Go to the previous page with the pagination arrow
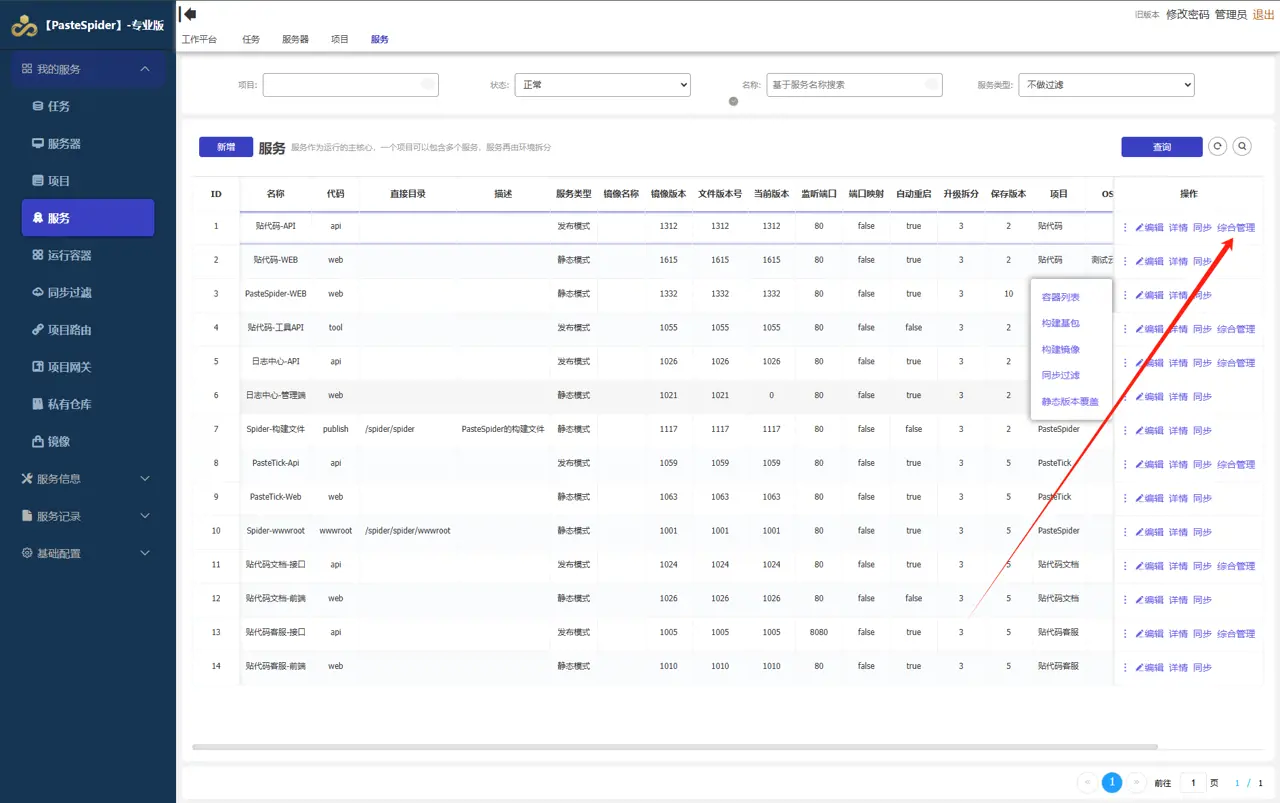 coord(1087,783)
